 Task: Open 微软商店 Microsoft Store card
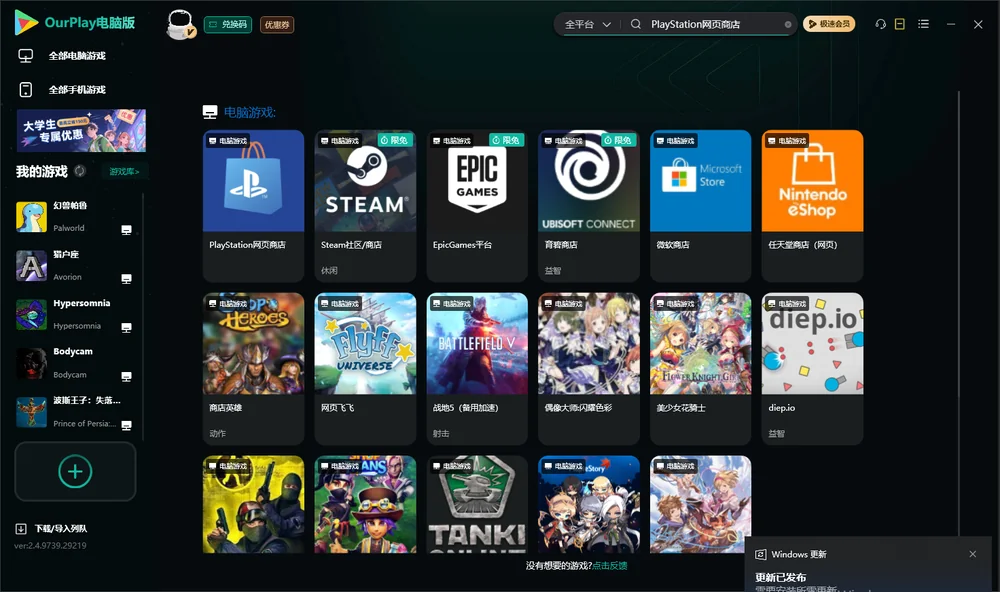700,205
